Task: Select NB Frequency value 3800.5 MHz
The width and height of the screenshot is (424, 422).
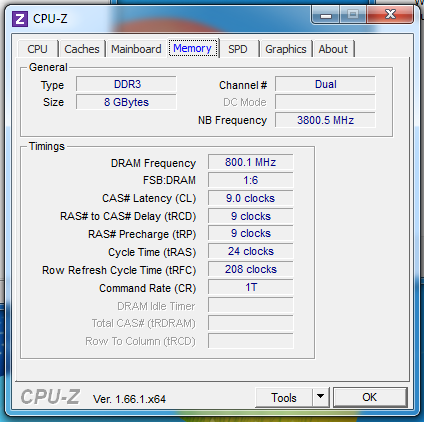Action: tap(325, 120)
